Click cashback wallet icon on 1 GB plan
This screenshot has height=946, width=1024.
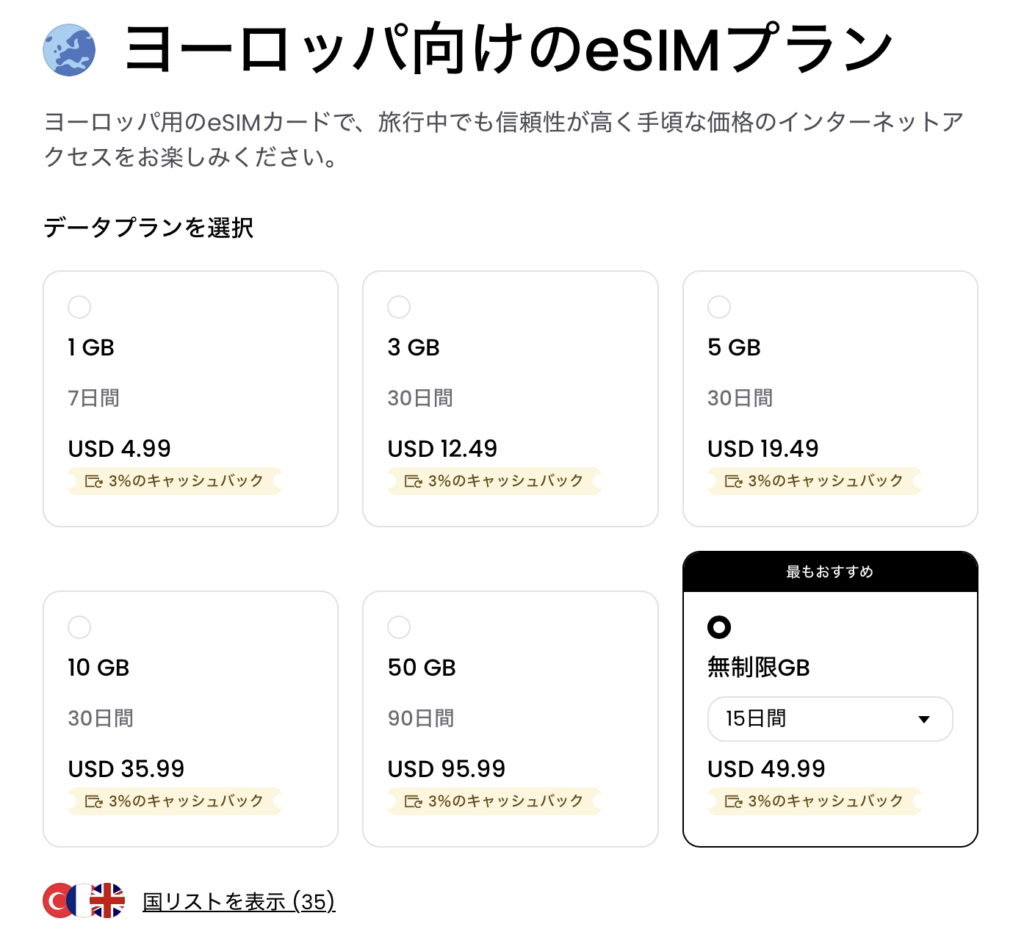tap(94, 482)
